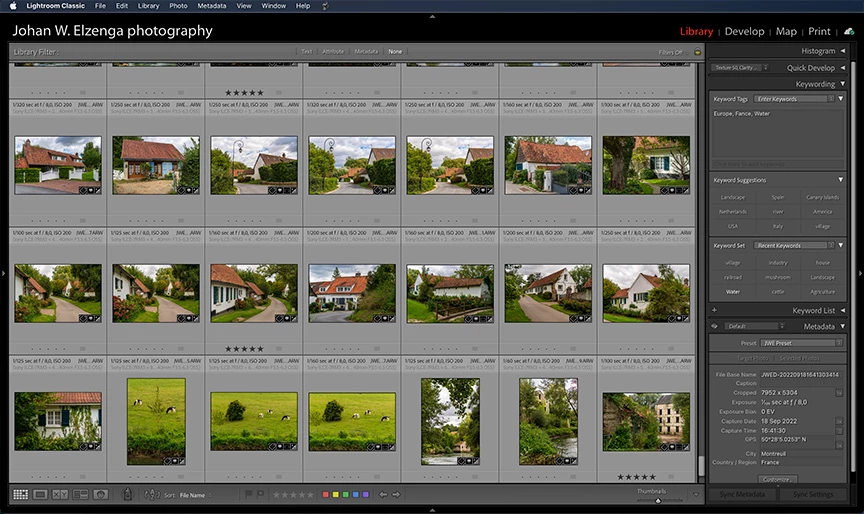864x514 pixels.
Task: Collapse the Keyword Suggestions section
Action: pyautogui.click(x=840, y=180)
